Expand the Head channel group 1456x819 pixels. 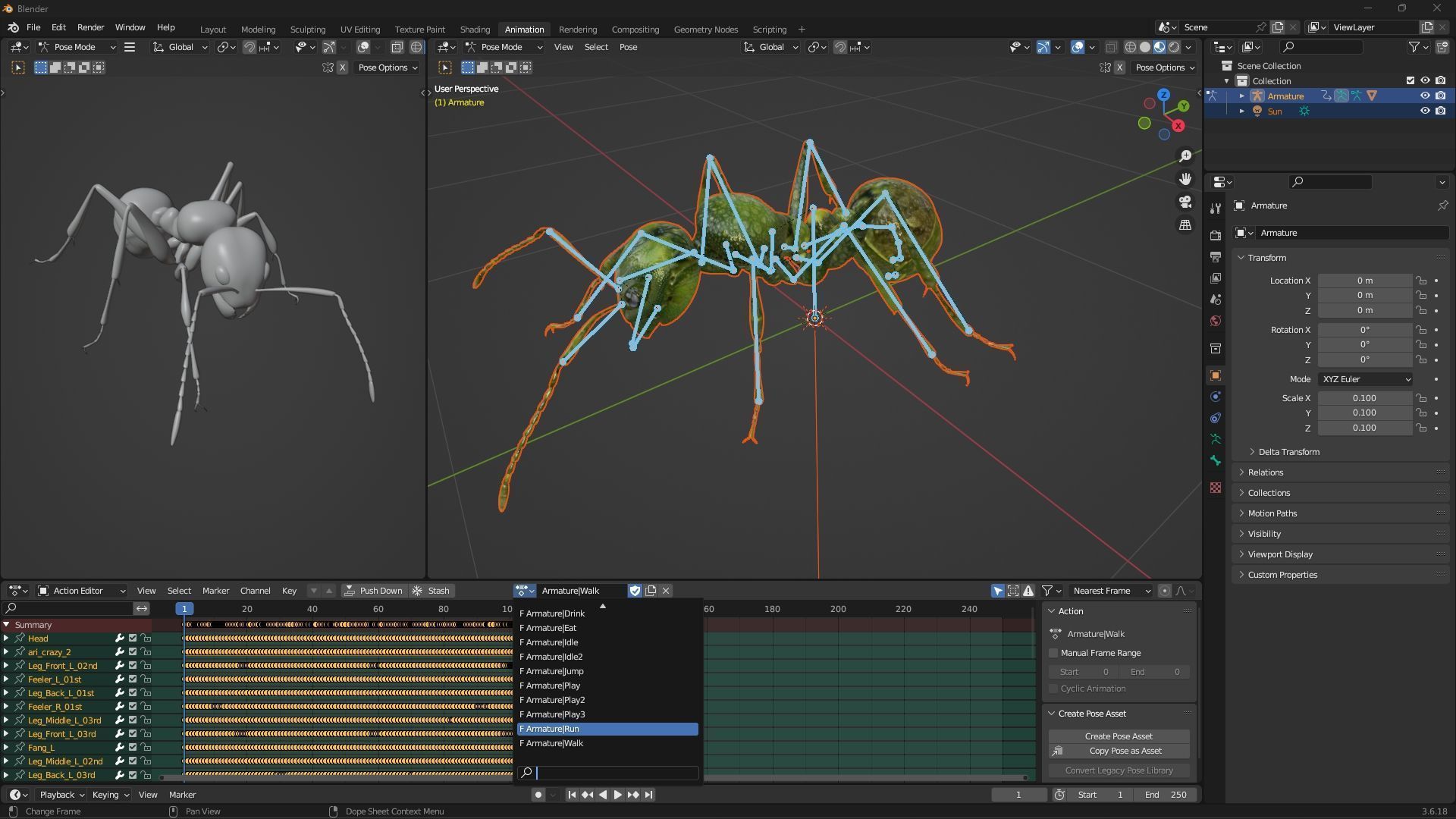[6, 639]
